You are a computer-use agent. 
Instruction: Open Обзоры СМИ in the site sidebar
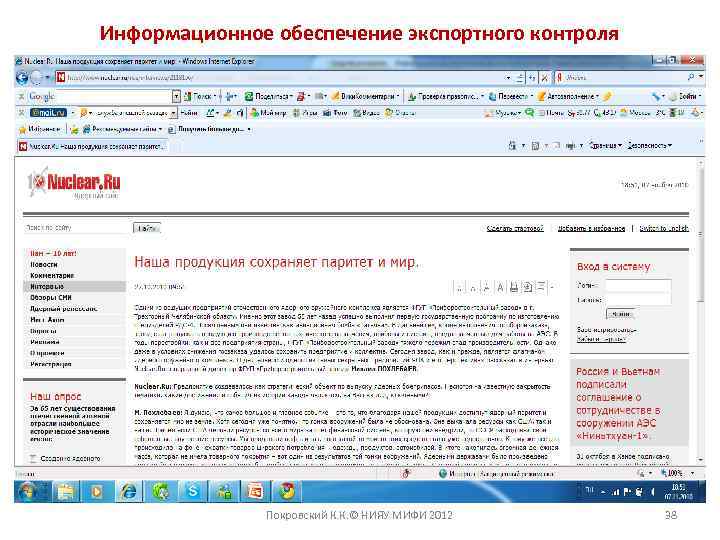point(51,298)
